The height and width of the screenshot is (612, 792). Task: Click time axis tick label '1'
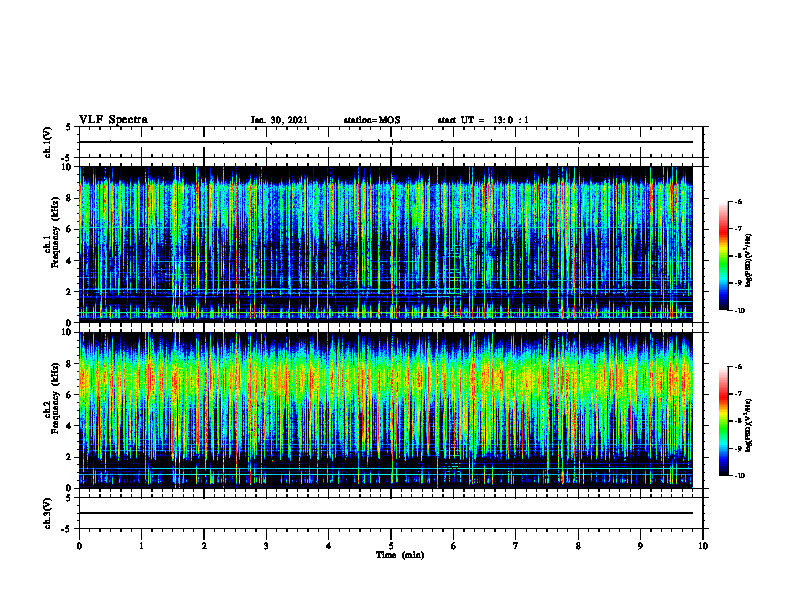tap(141, 546)
